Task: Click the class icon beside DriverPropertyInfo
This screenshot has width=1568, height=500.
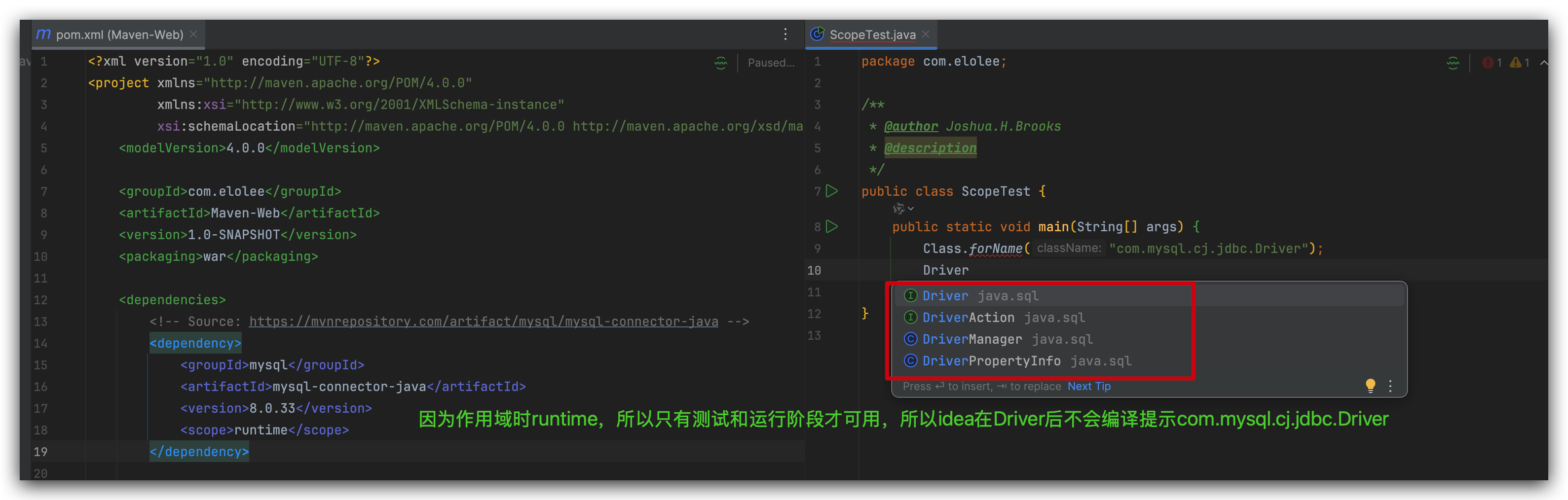Action: (910, 361)
